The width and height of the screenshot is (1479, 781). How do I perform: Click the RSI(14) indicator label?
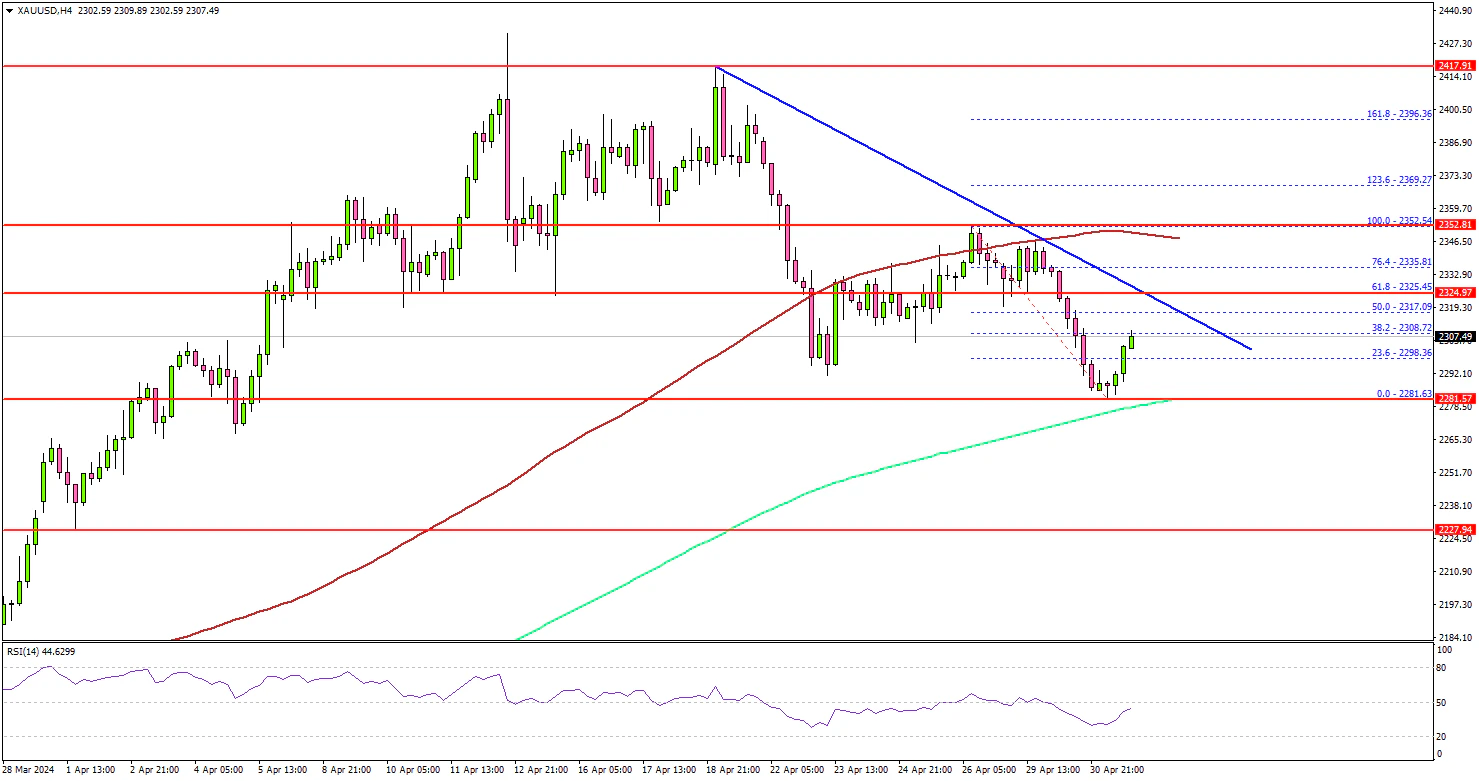(x=40, y=651)
